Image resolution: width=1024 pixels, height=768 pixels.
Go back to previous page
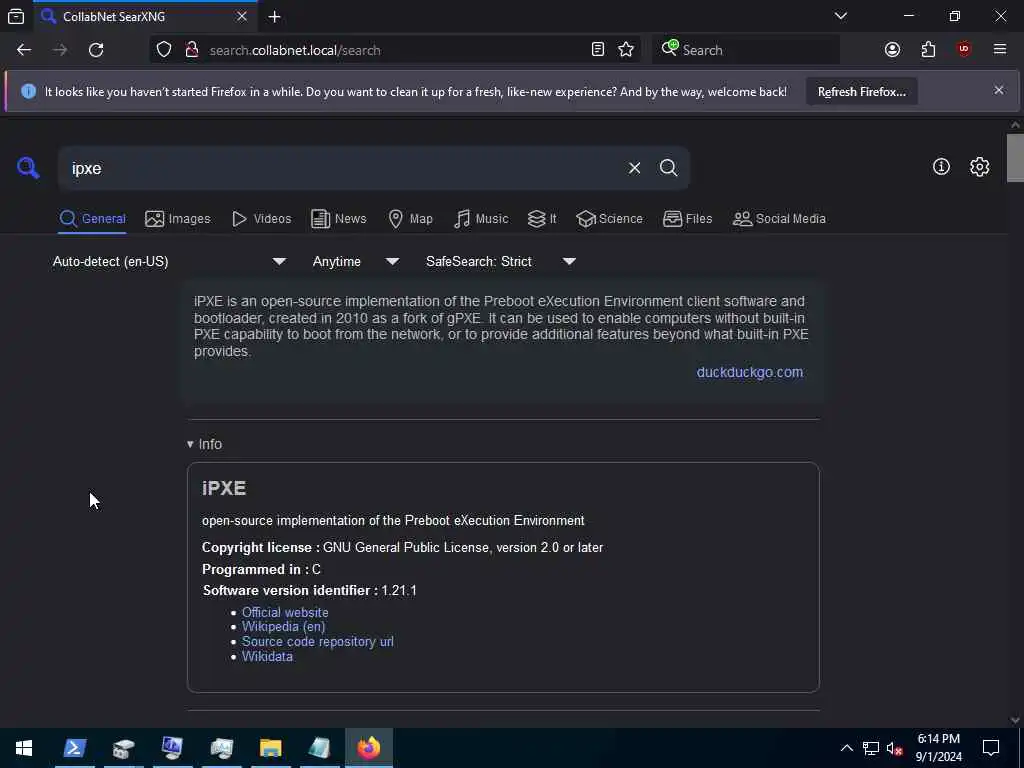point(24,50)
